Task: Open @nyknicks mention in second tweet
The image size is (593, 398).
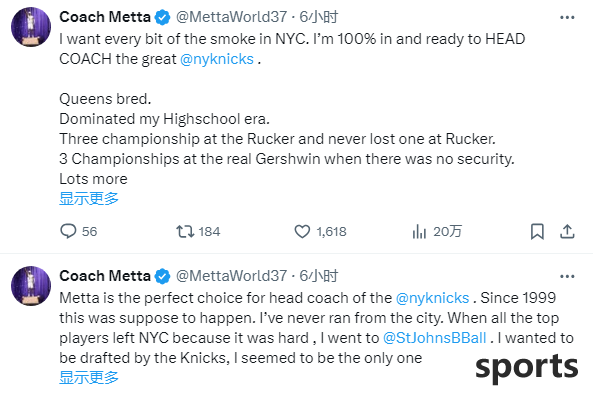Action: coord(432,298)
